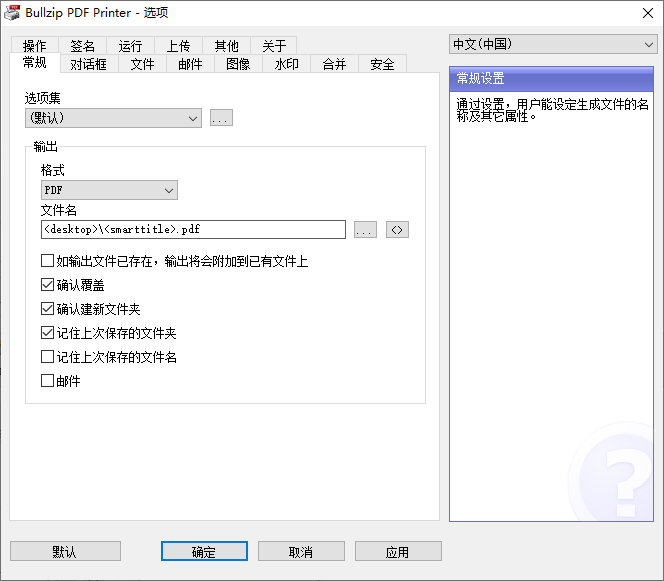The width and height of the screenshot is (664, 581).
Task: Go to the 图像 tab
Action: click(x=238, y=64)
